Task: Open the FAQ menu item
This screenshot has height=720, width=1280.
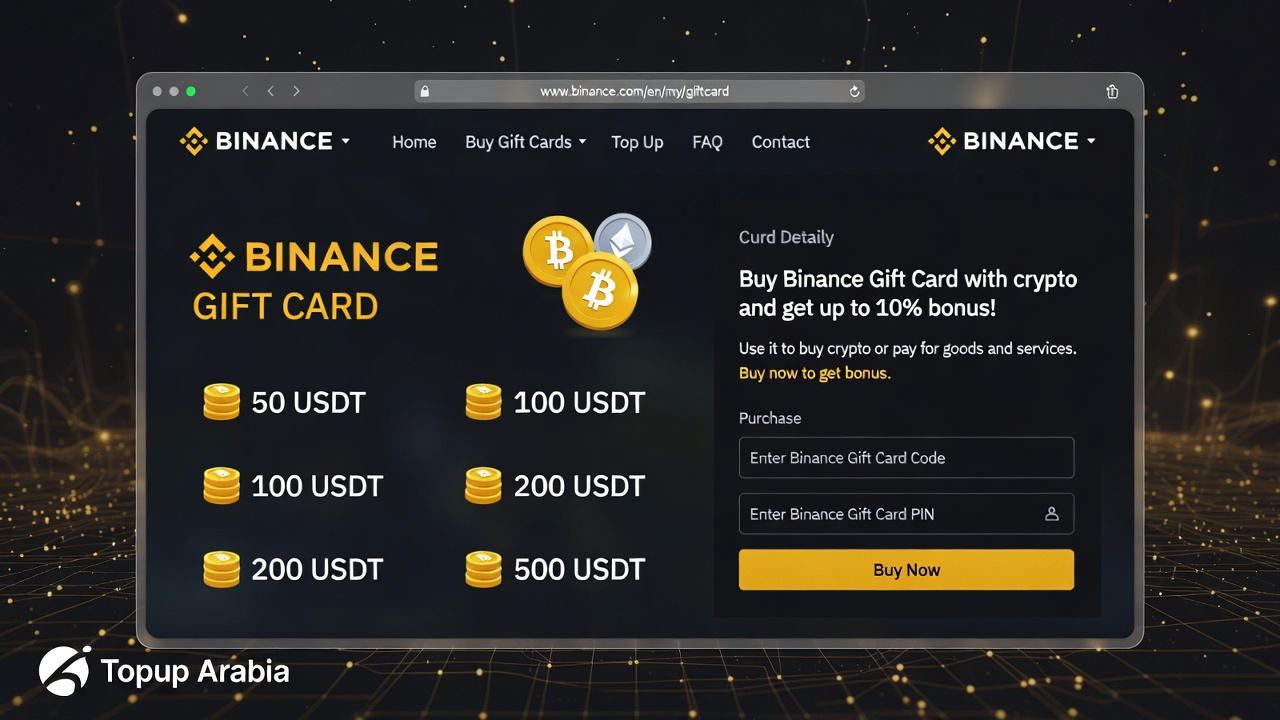Action: coord(707,142)
